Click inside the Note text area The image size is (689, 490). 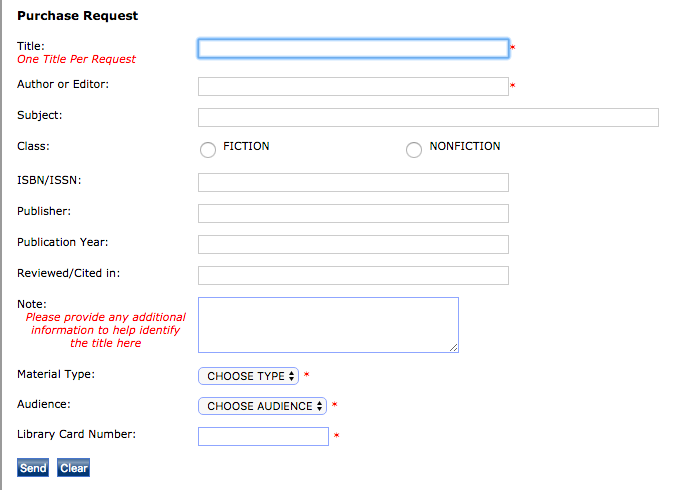(x=328, y=324)
